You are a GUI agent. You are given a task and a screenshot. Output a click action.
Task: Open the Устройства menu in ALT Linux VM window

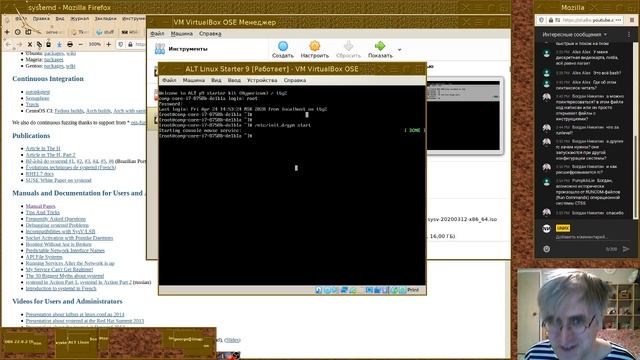tap(262, 80)
